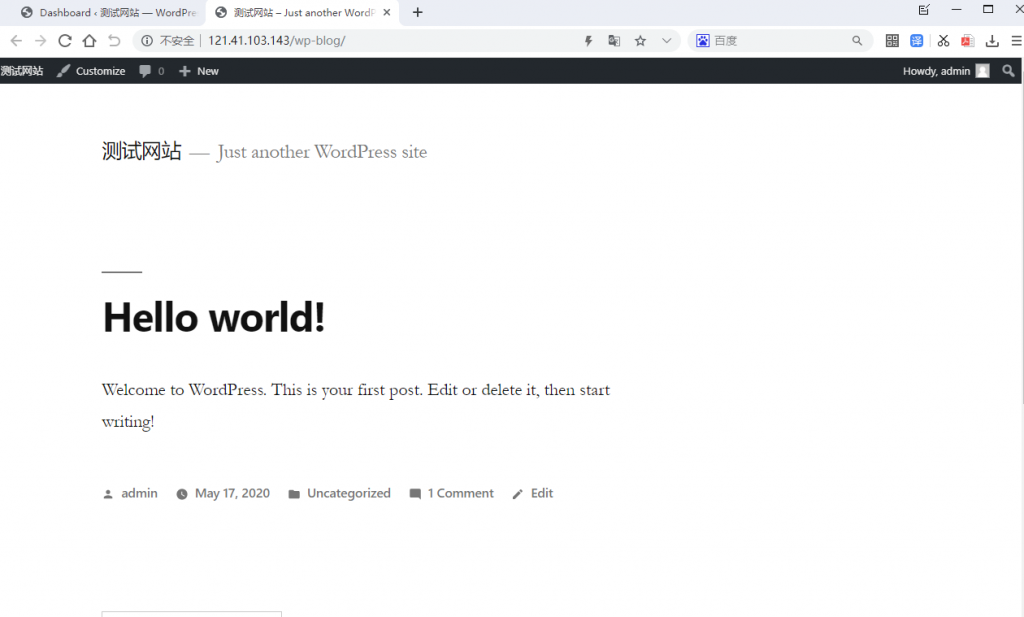Screen dimensions: 1024x617
Task: Click the admin avatar in the admin bar
Action: click(983, 71)
